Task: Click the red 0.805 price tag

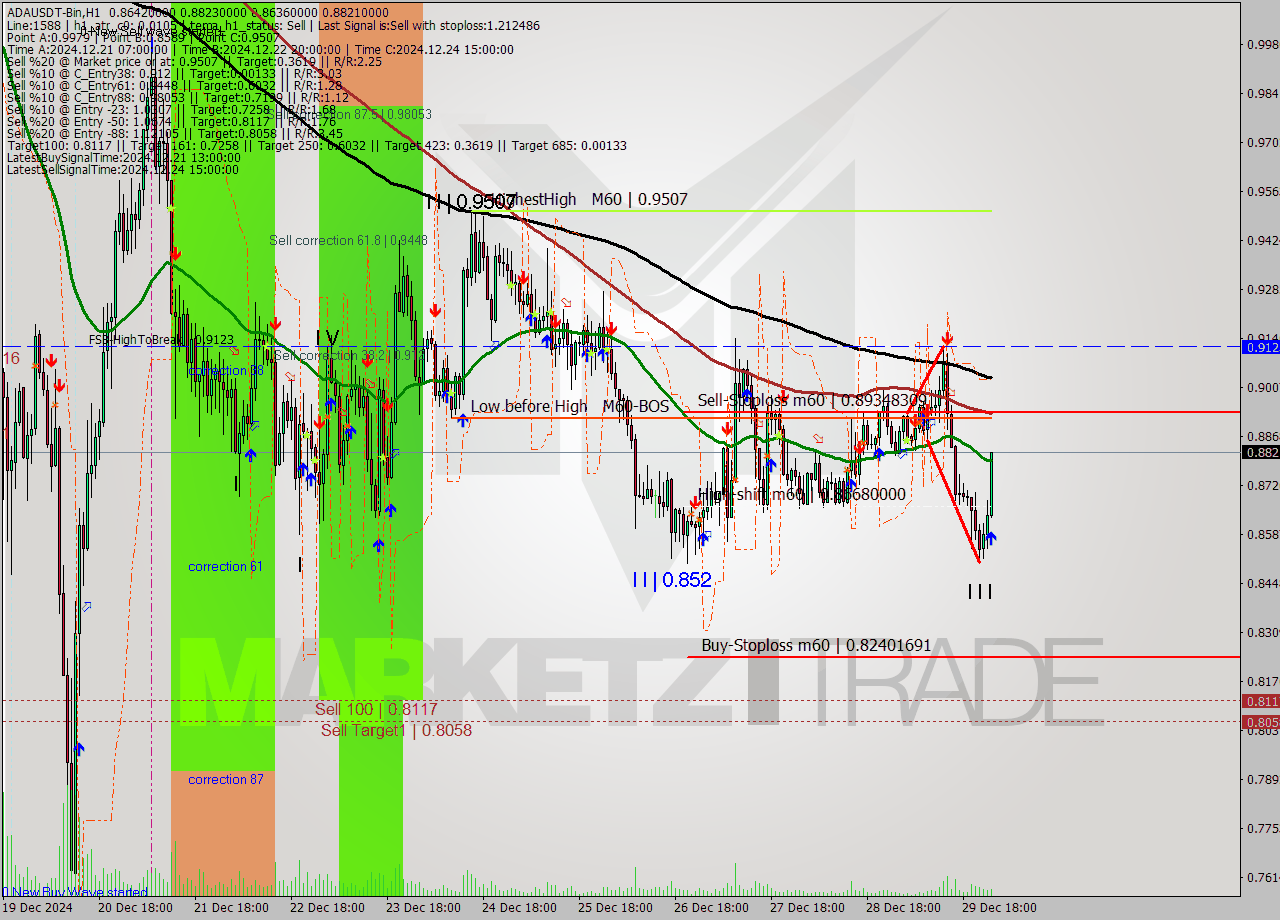Action: 1260,722
